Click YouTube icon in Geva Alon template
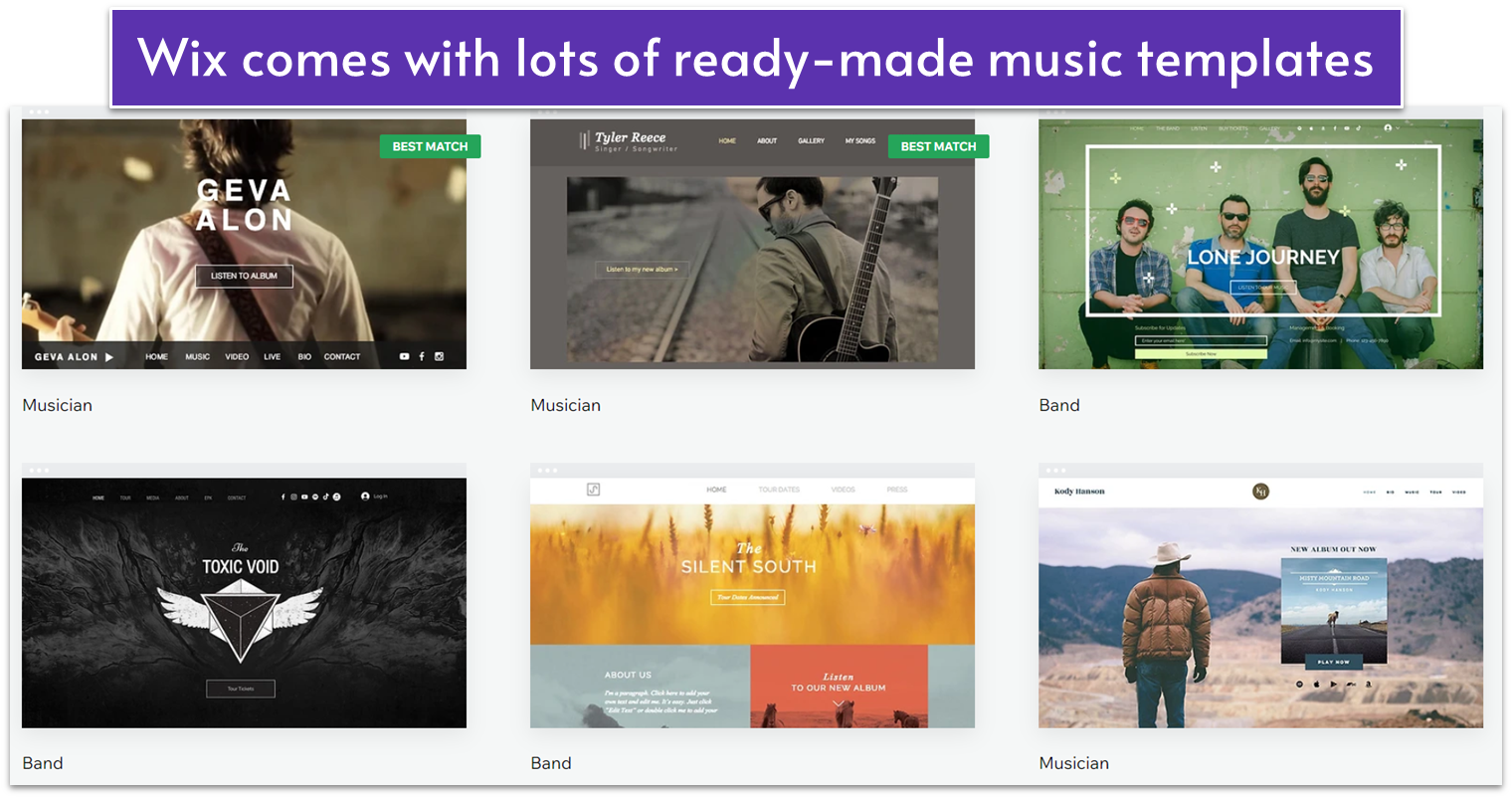The height and width of the screenshot is (798, 1512). pyautogui.click(x=404, y=356)
